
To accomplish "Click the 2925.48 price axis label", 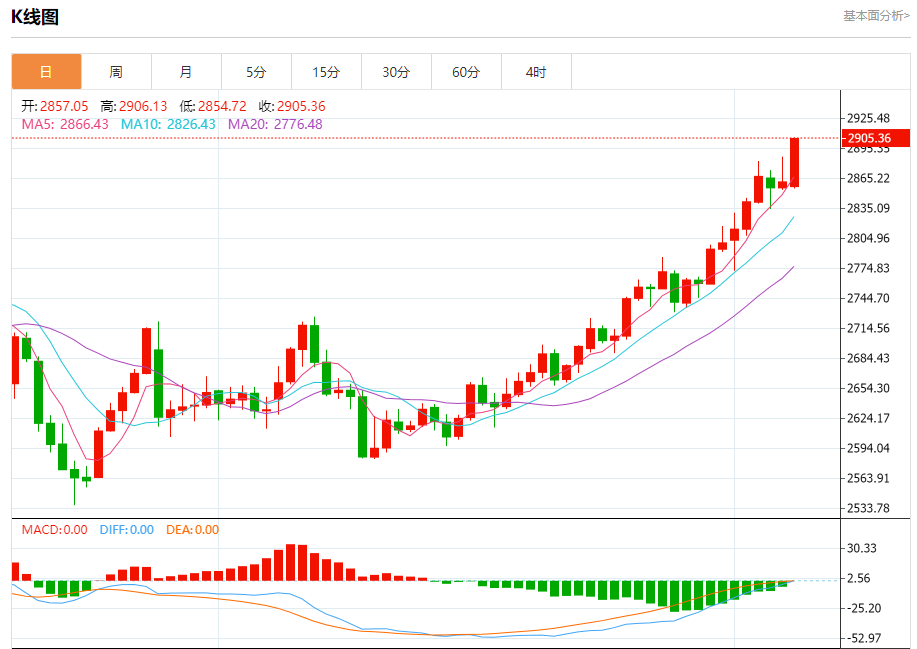I will click(x=868, y=118).
